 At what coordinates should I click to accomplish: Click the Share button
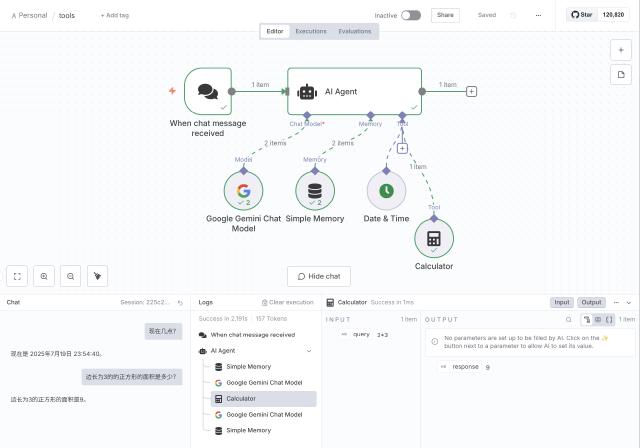pyautogui.click(x=445, y=15)
